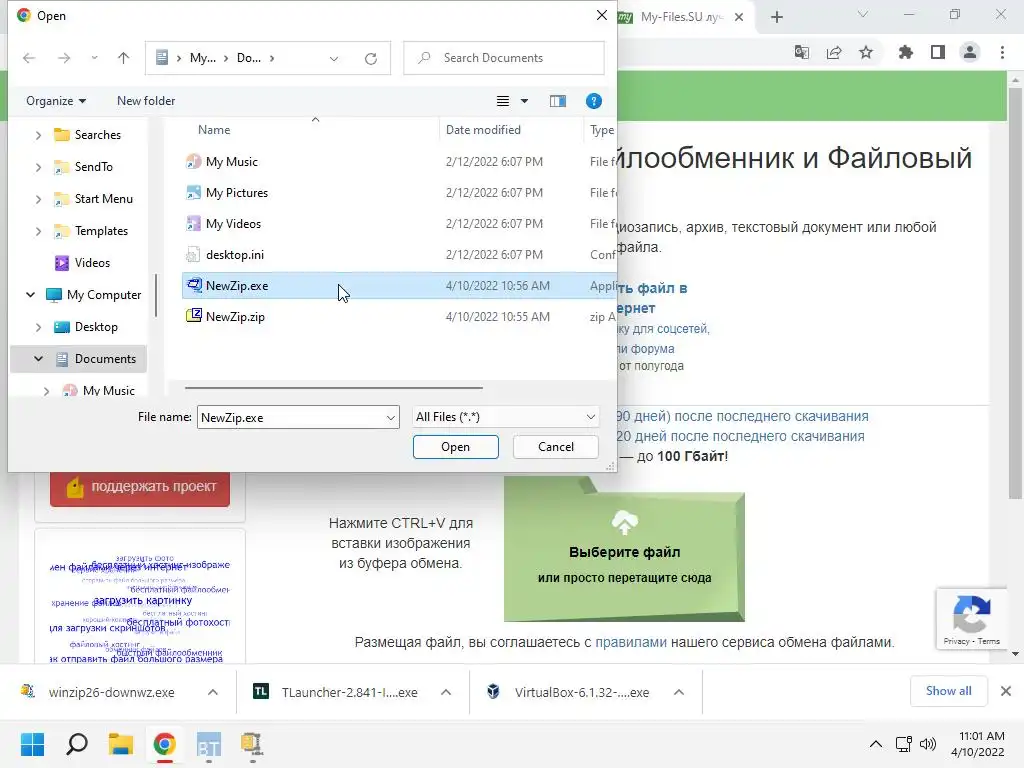Expand the Searches tree node

point(38,135)
